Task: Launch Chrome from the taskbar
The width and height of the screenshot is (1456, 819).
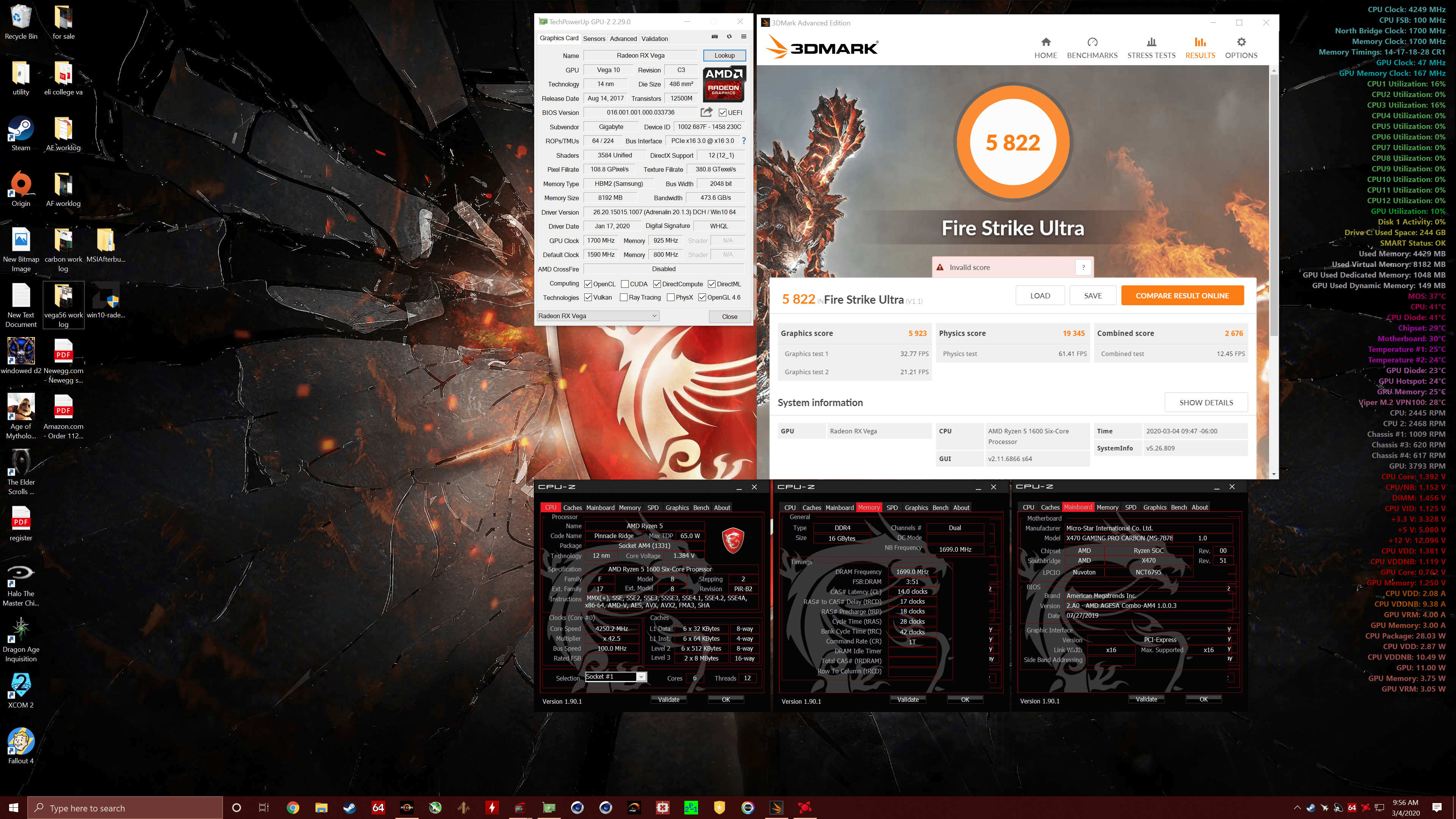Action: point(293,808)
